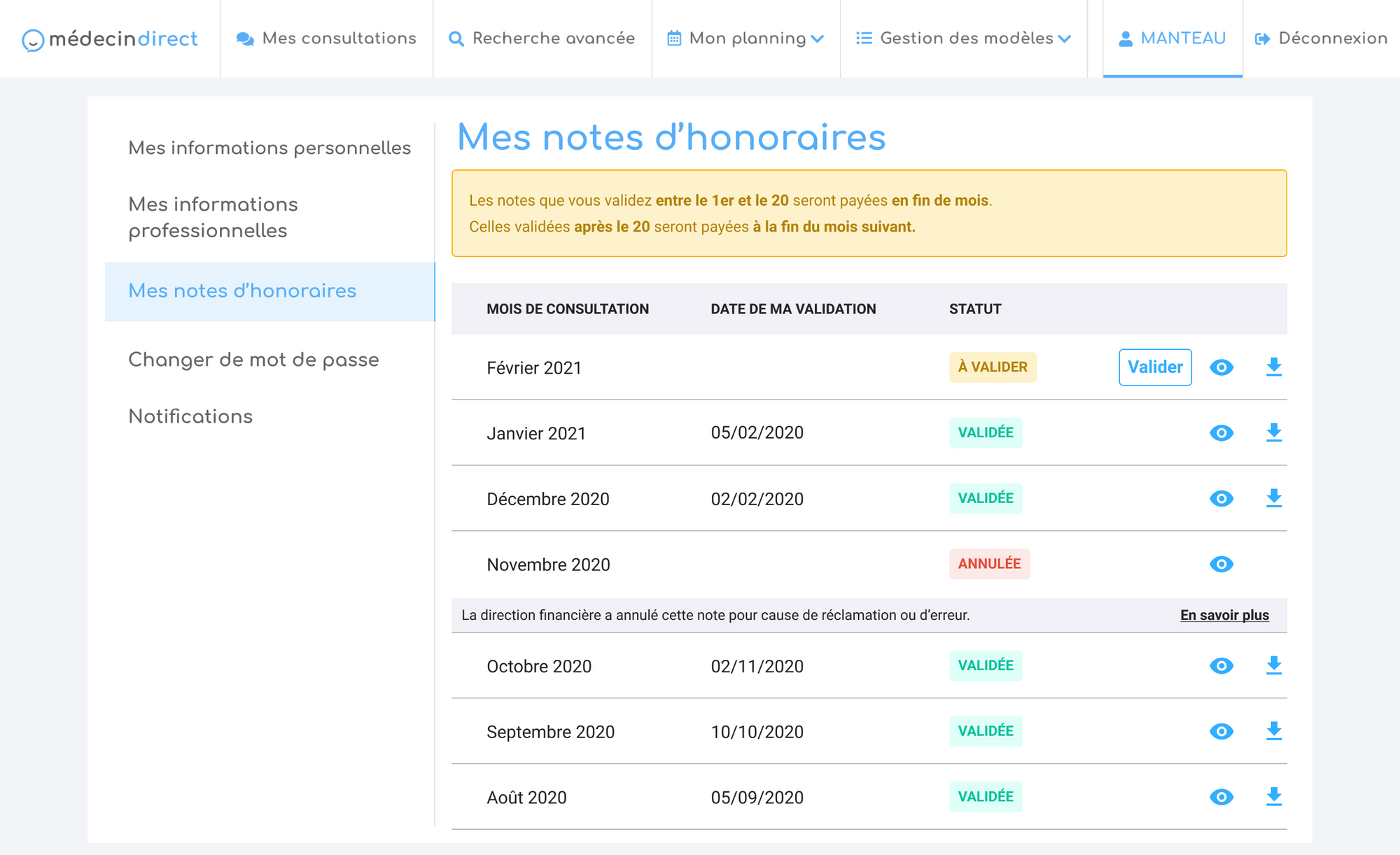
Task: Download the Janvier 2021 fee note
Action: 1273,433
